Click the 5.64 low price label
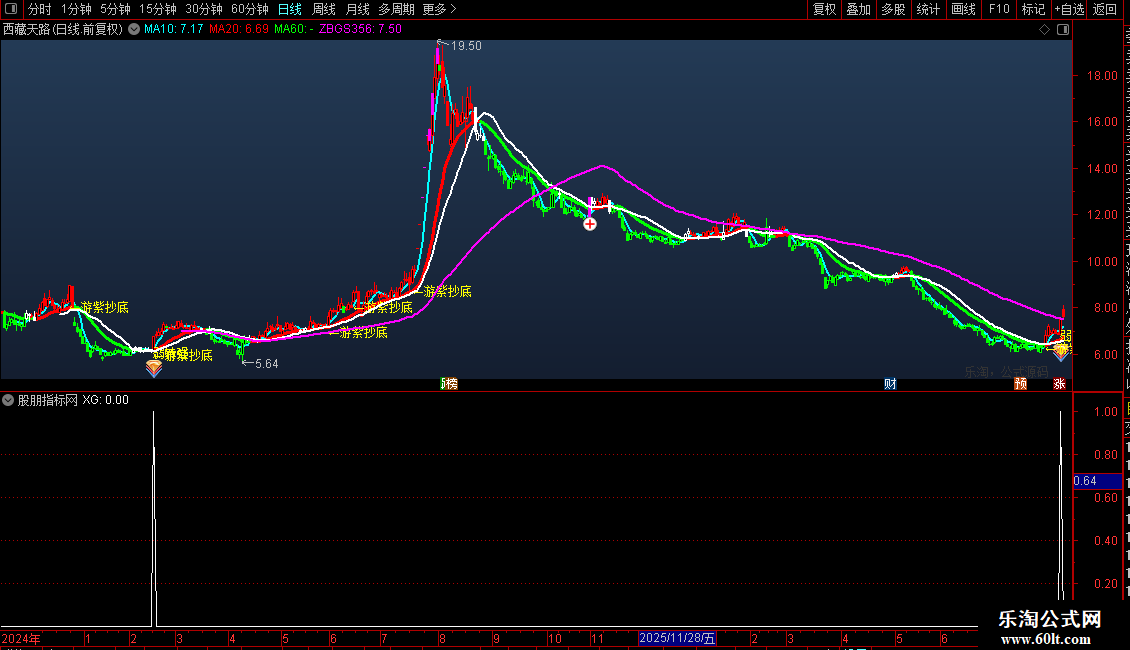 click(x=266, y=364)
